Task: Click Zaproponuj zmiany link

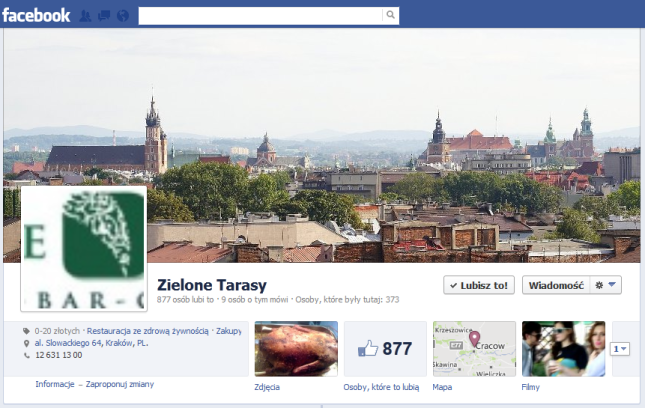Action: click(x=120, y=384)
